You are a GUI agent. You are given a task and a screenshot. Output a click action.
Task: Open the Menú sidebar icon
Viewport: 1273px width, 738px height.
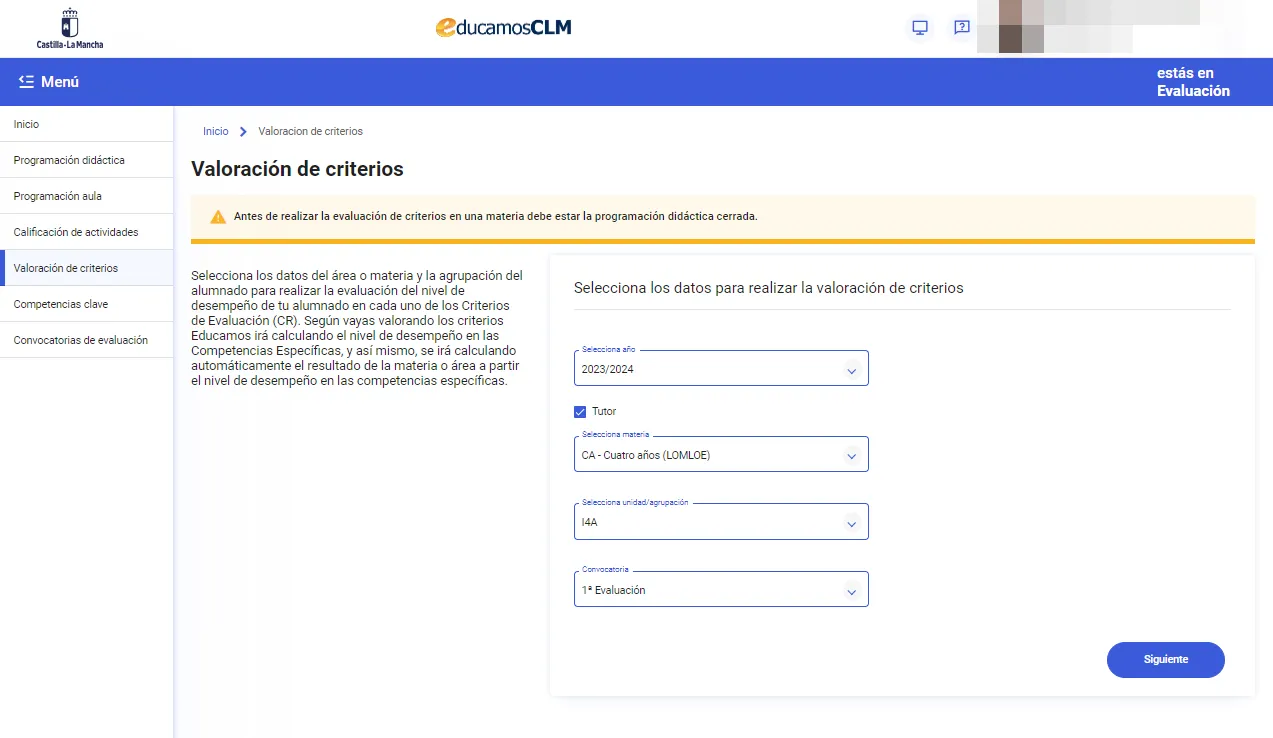click(x=28, y=81)
